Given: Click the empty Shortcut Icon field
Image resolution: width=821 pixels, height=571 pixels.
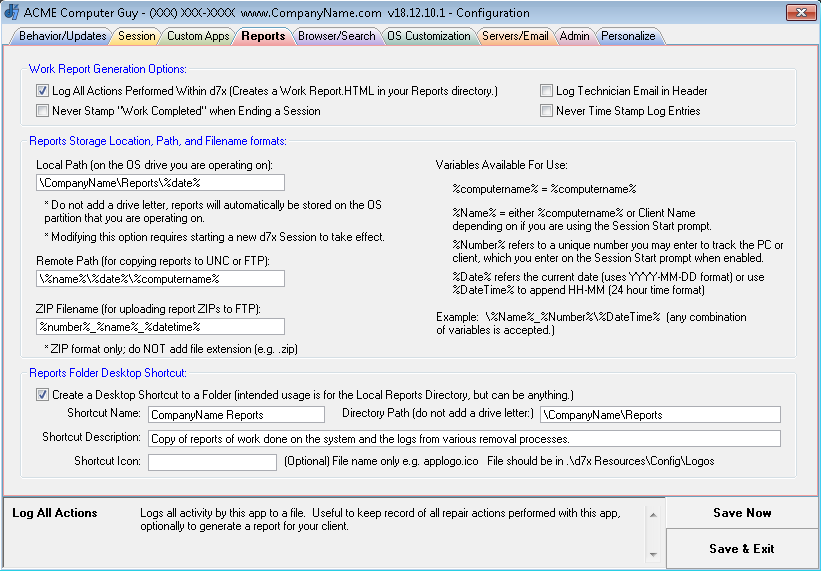Looking at the screenshot, I should (x=212, y=462).
